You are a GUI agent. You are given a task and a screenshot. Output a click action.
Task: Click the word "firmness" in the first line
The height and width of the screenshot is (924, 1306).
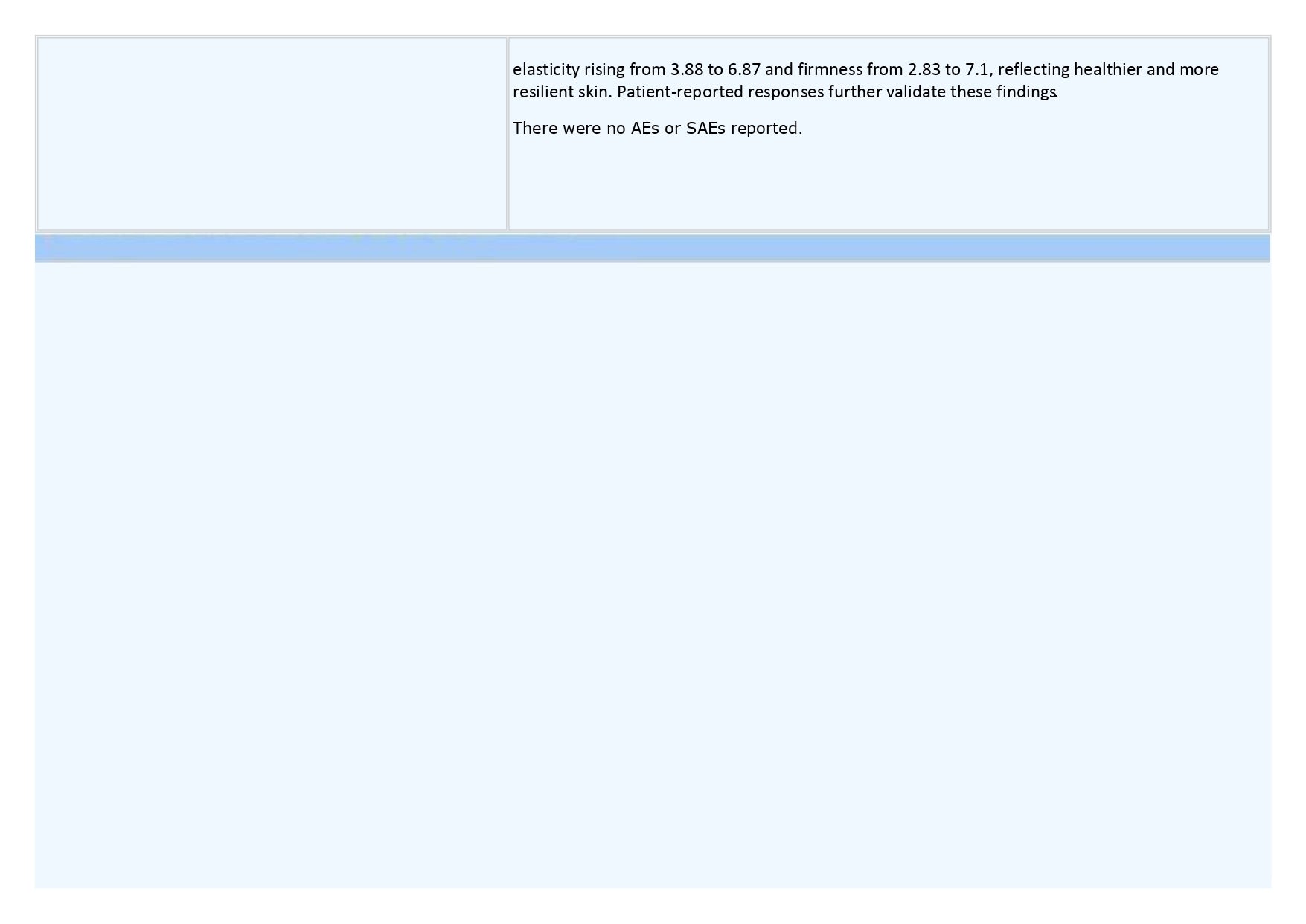[830, 70]
